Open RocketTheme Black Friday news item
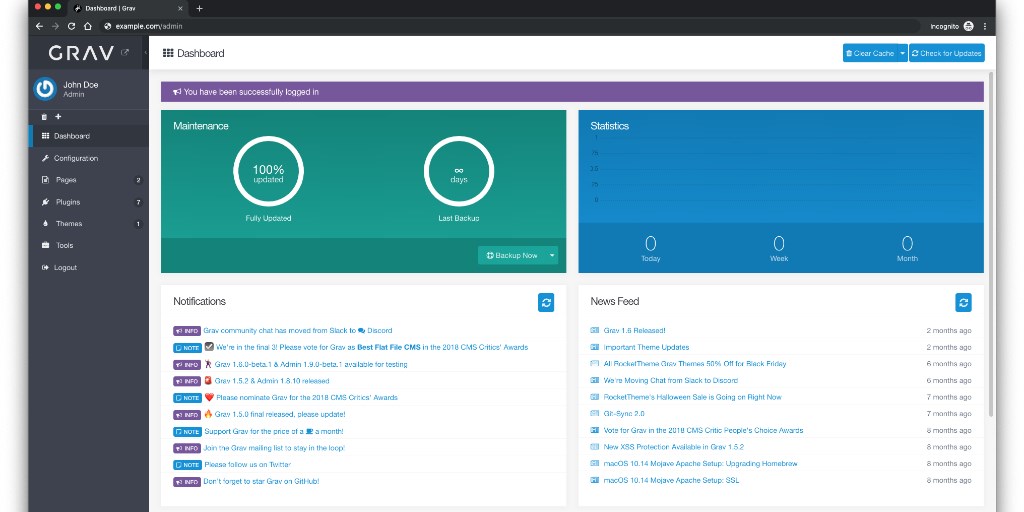The image size is (1024, 512). click(695, 364)
